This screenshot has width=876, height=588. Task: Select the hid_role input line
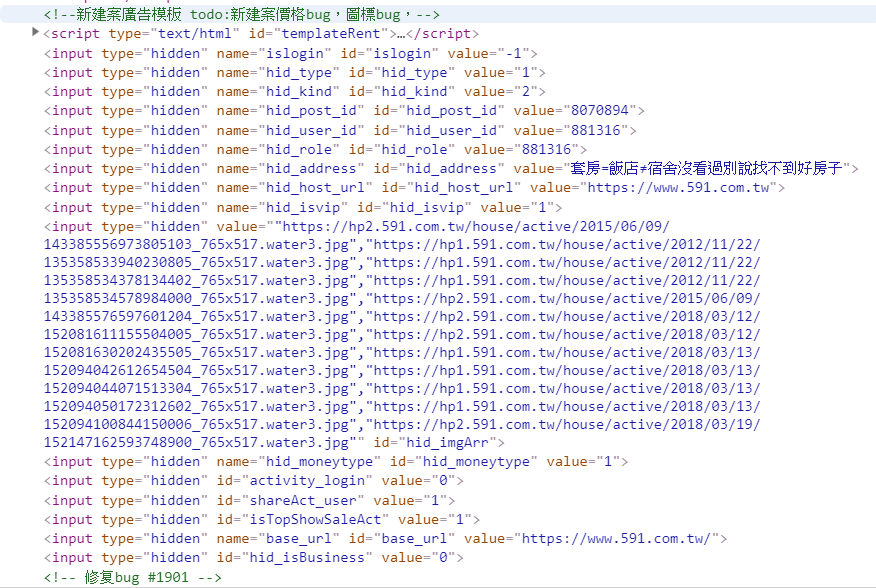tap(315, 149)
